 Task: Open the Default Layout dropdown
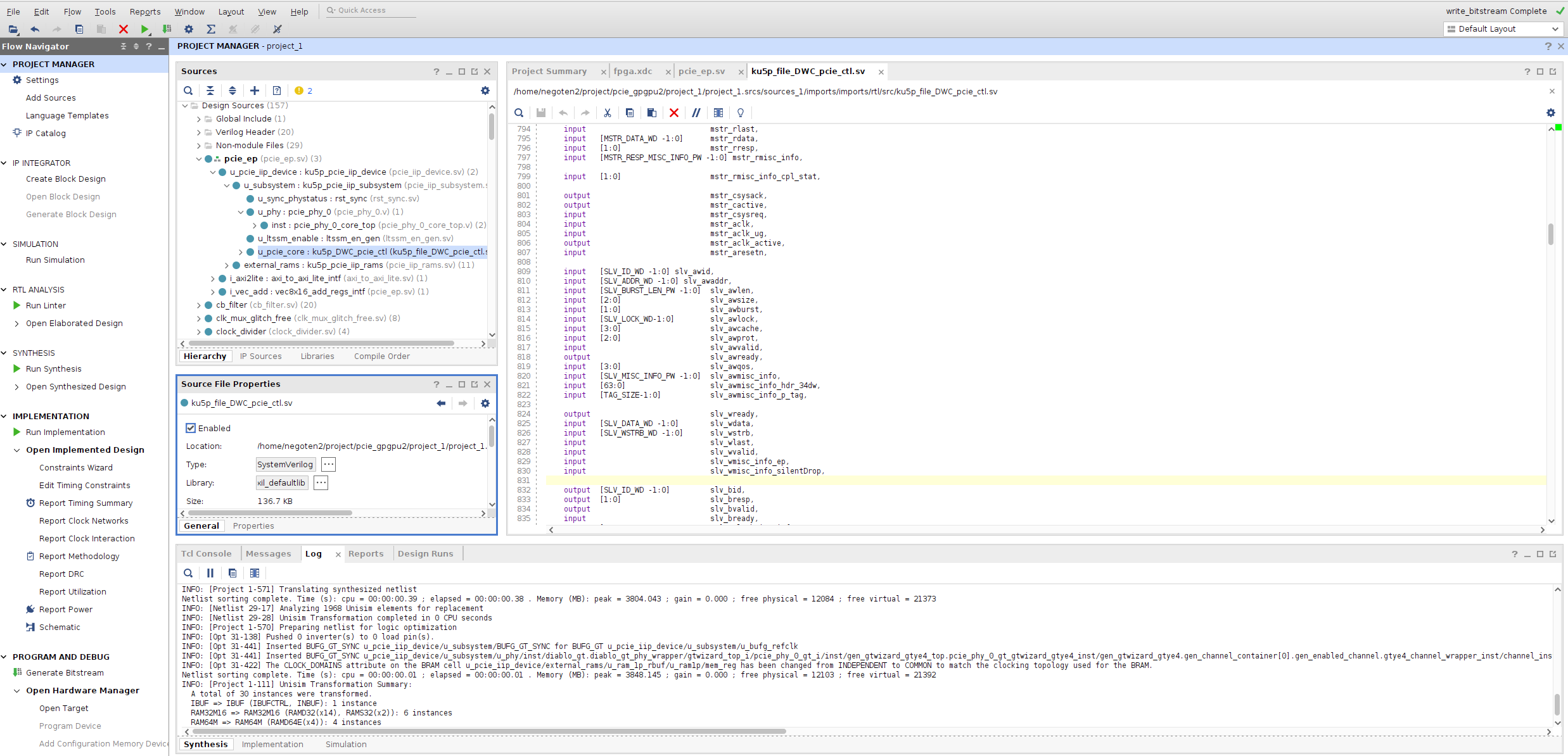[1503, 29]
